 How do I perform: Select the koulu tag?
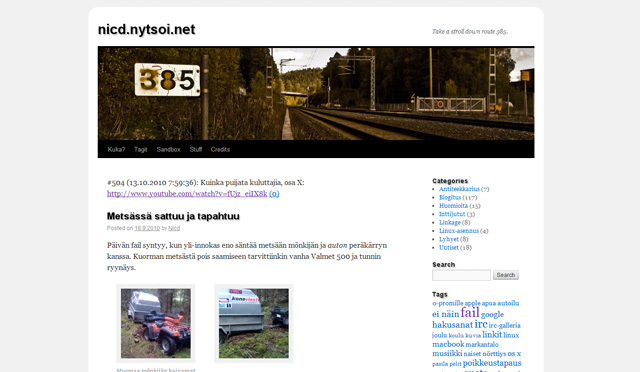[x=456, y=336]
